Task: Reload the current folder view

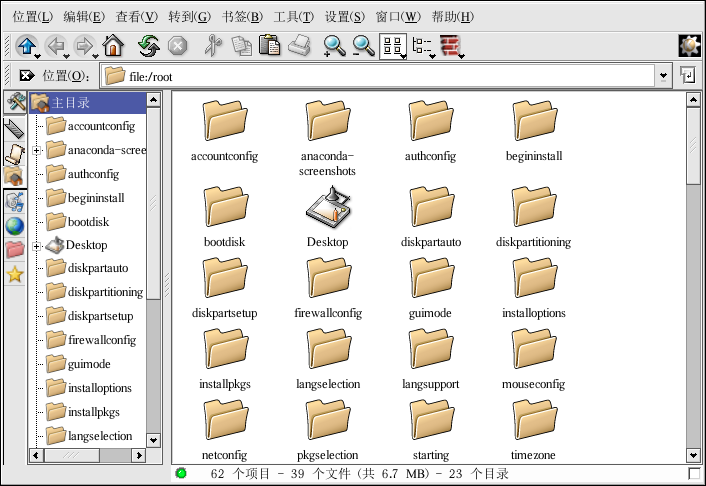Action: [149, 46]
